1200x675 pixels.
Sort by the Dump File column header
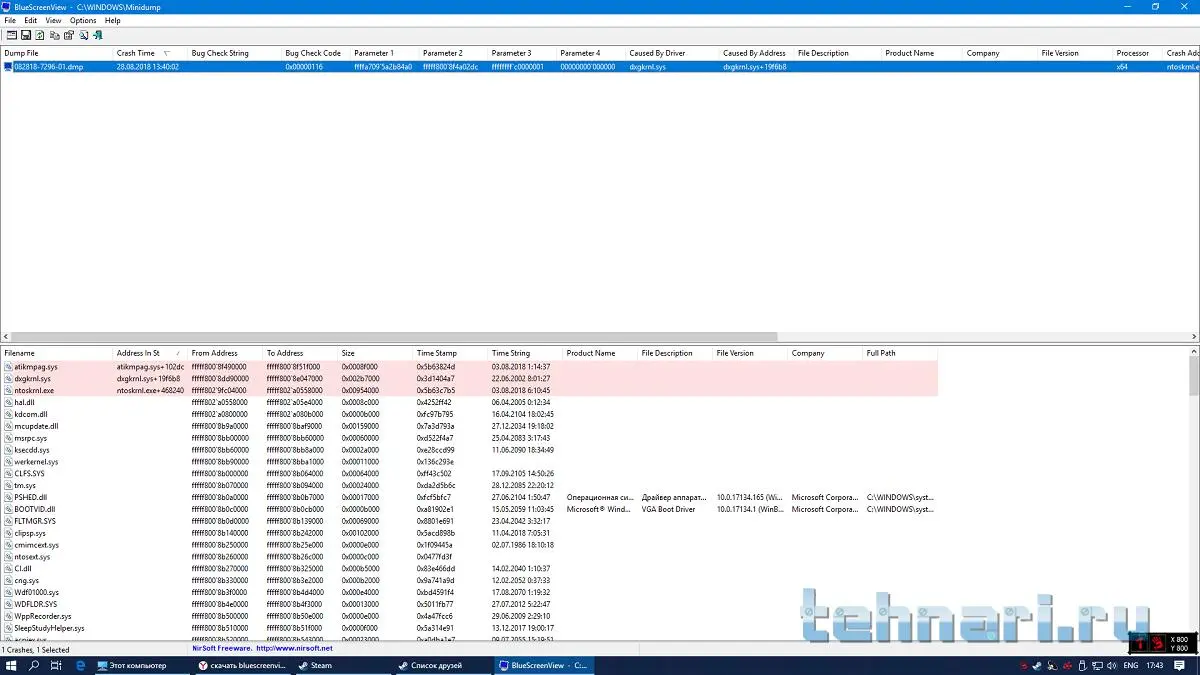(56, 53)
